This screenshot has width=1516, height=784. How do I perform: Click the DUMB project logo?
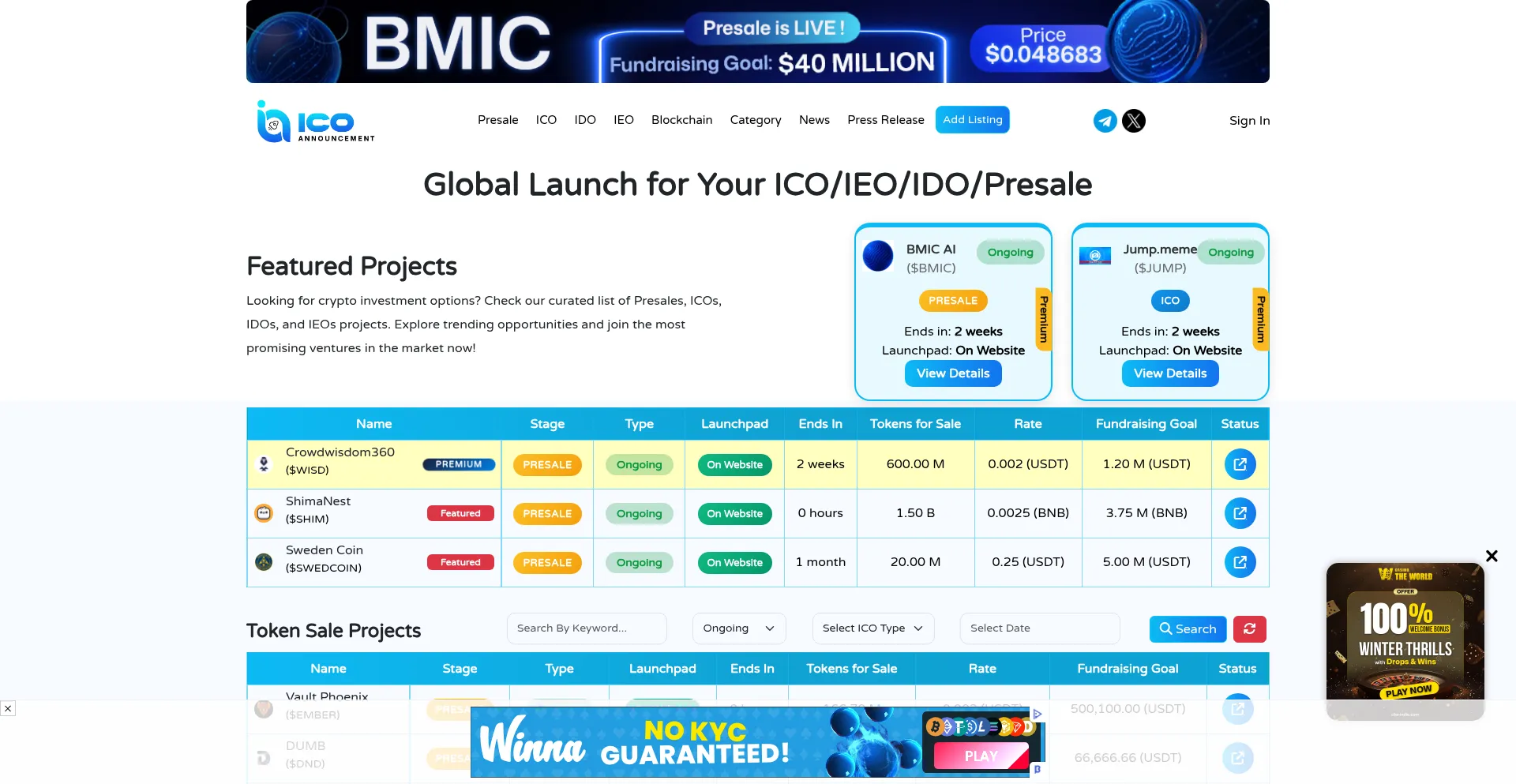[x=264, y=758]
